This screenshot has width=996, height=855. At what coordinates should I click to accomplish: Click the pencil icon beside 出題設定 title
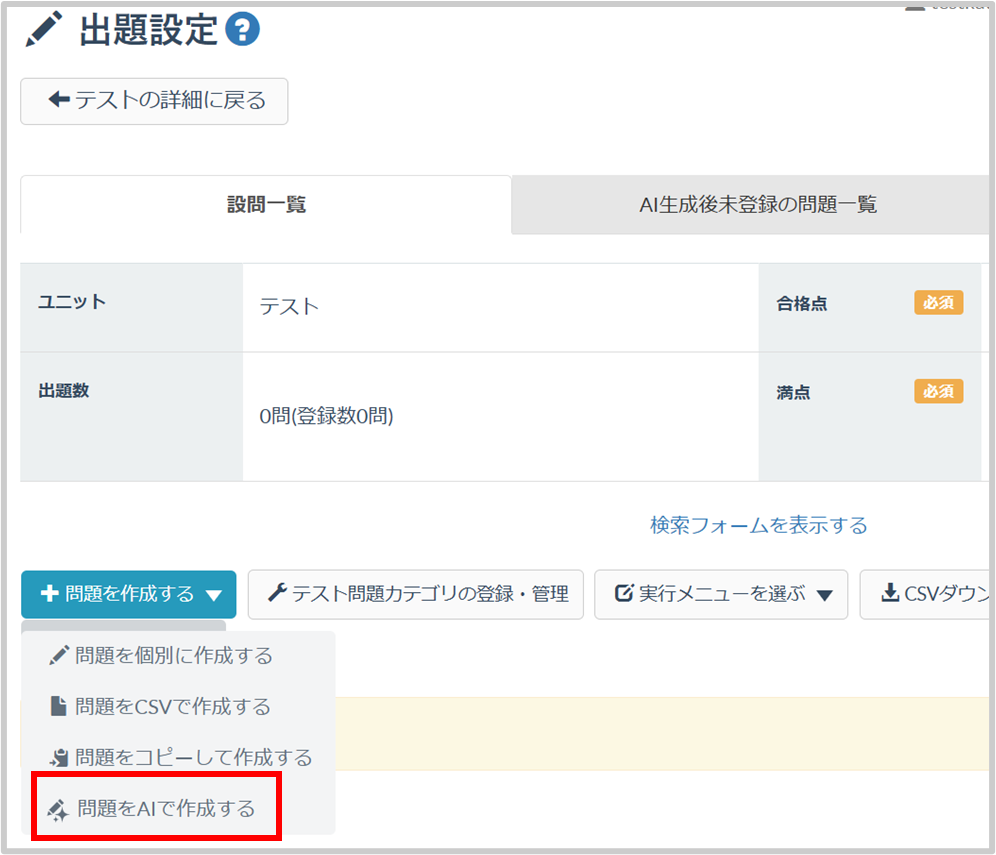pyautogui.click(x=43, y=30)
